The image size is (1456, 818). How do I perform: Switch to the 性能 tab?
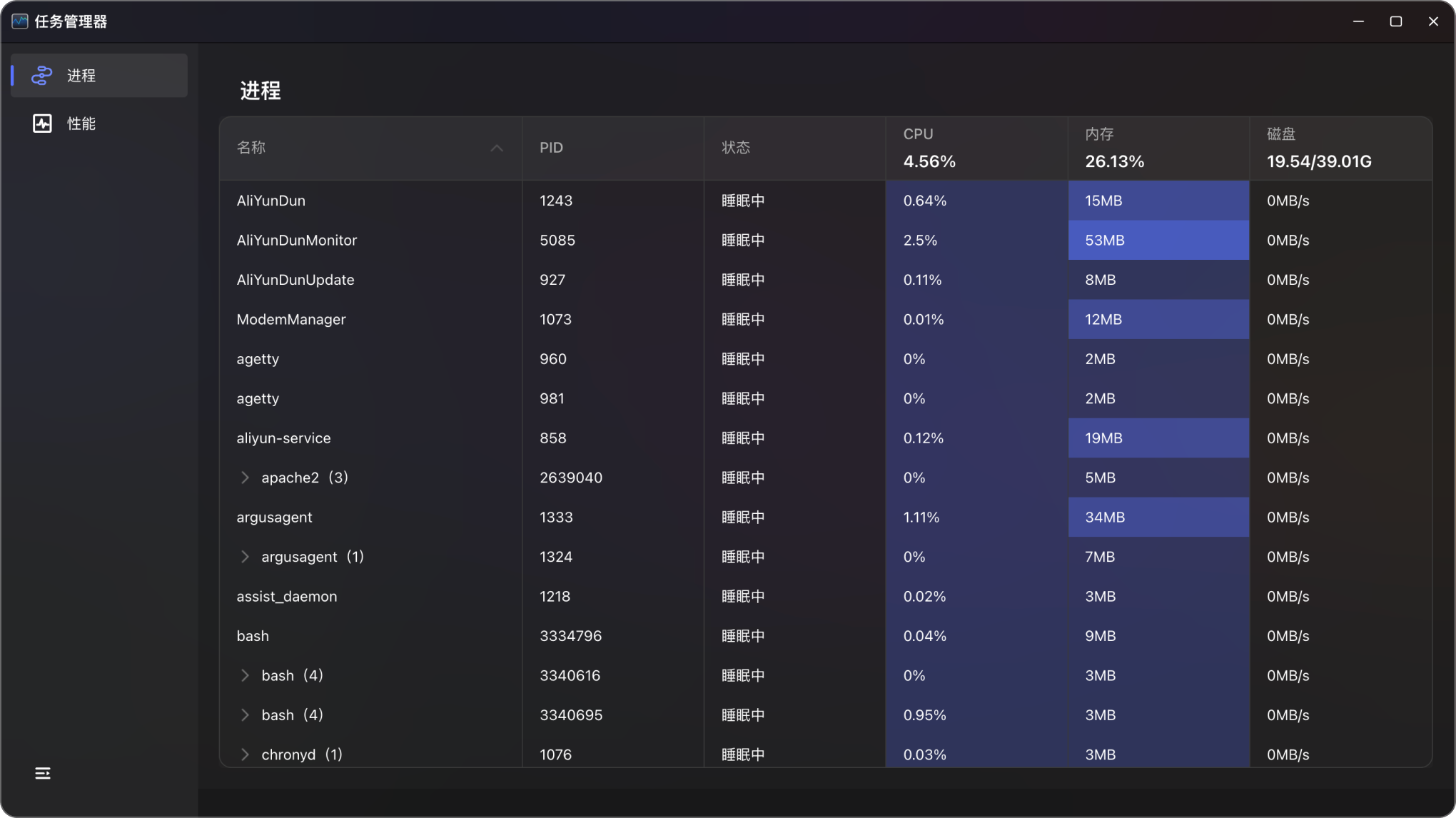[x=81, y=123]
